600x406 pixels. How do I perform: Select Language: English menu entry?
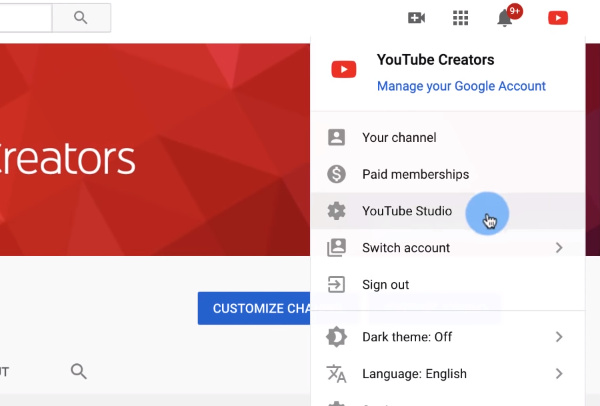pos(448,373)
